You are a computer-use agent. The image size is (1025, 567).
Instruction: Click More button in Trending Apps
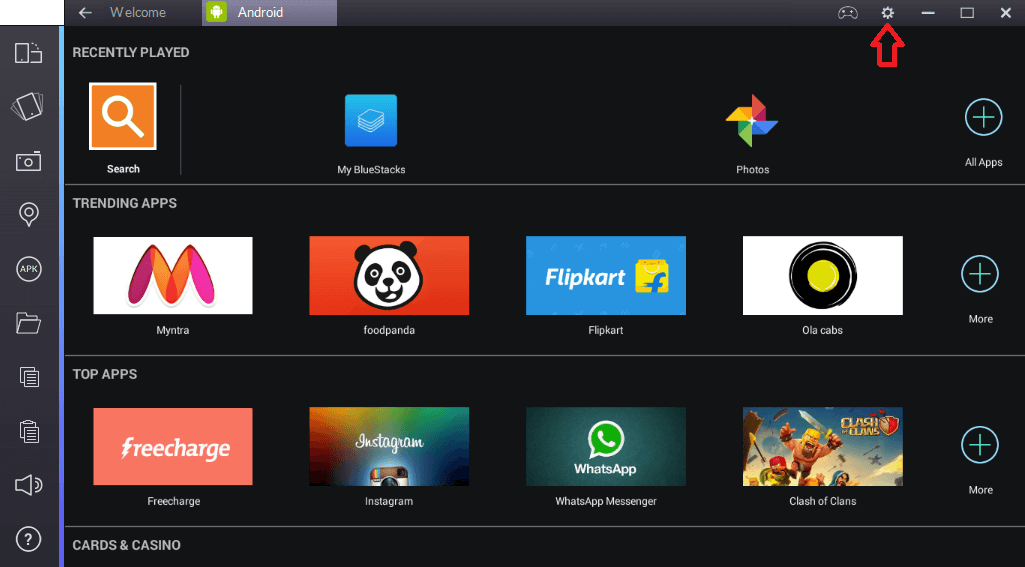pyautogui.click(x=980, y=274)
